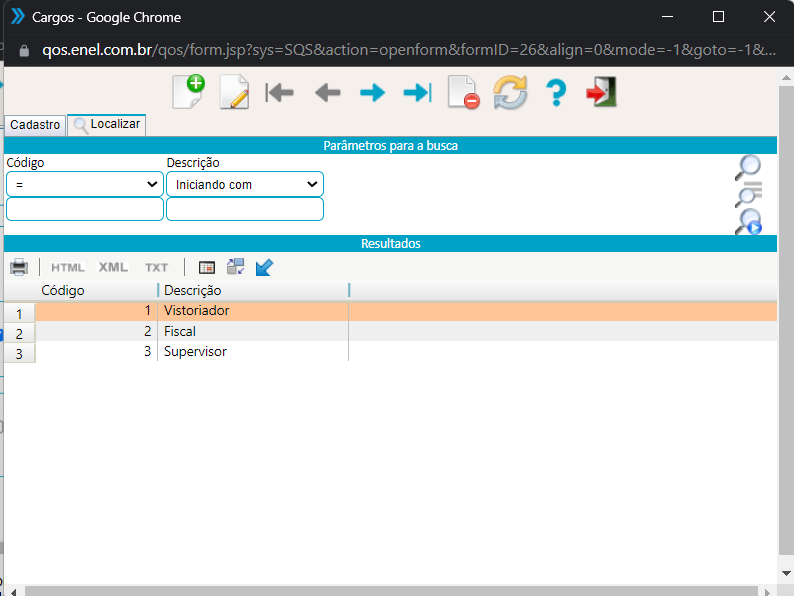Print results with the printer icon

point(19,267)
